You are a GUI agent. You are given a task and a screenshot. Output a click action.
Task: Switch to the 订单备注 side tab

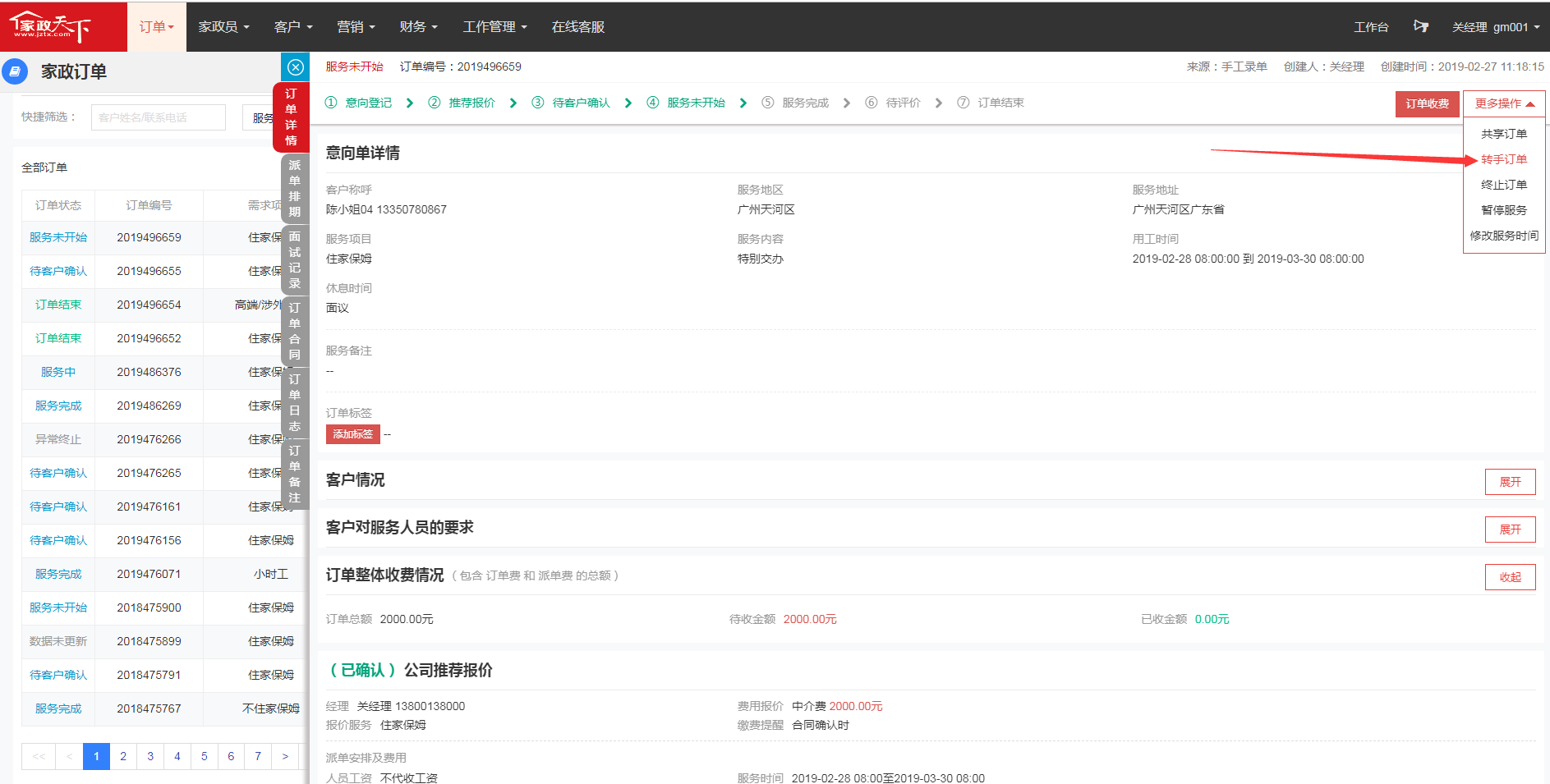[295, 474]
